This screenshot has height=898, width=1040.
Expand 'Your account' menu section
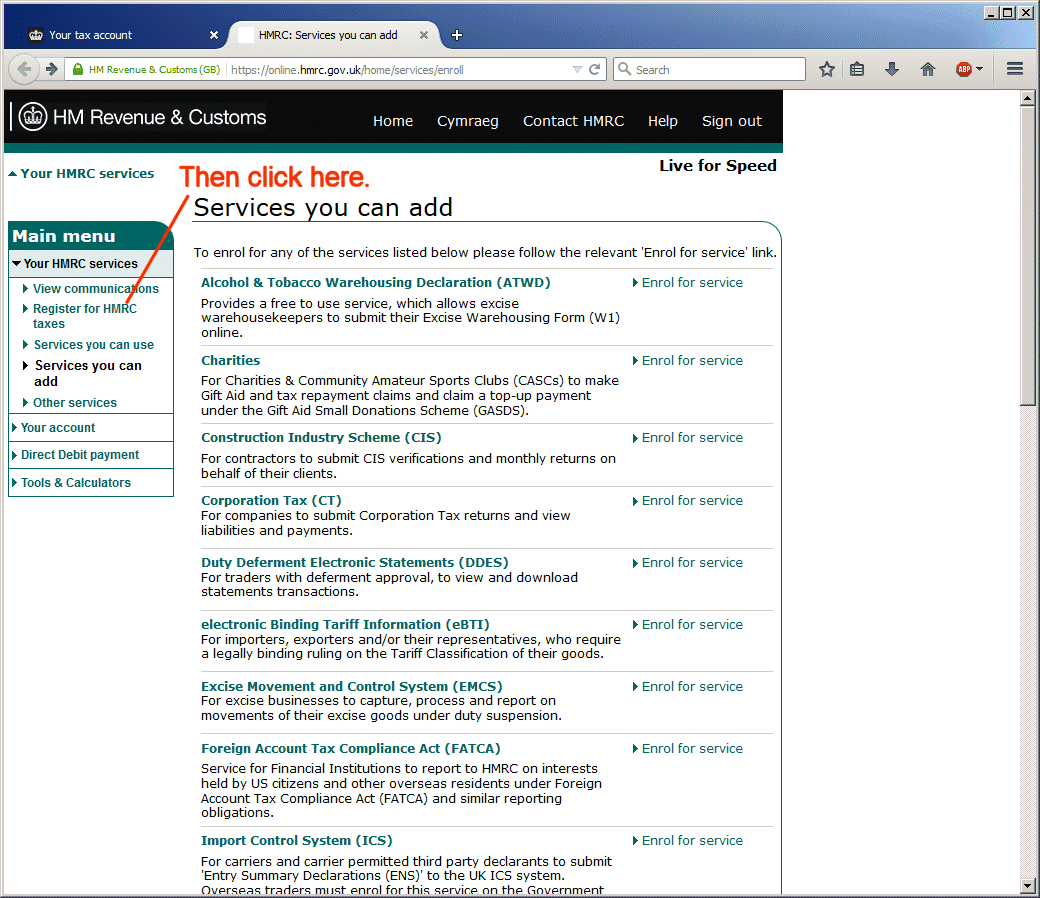(91, 428)
